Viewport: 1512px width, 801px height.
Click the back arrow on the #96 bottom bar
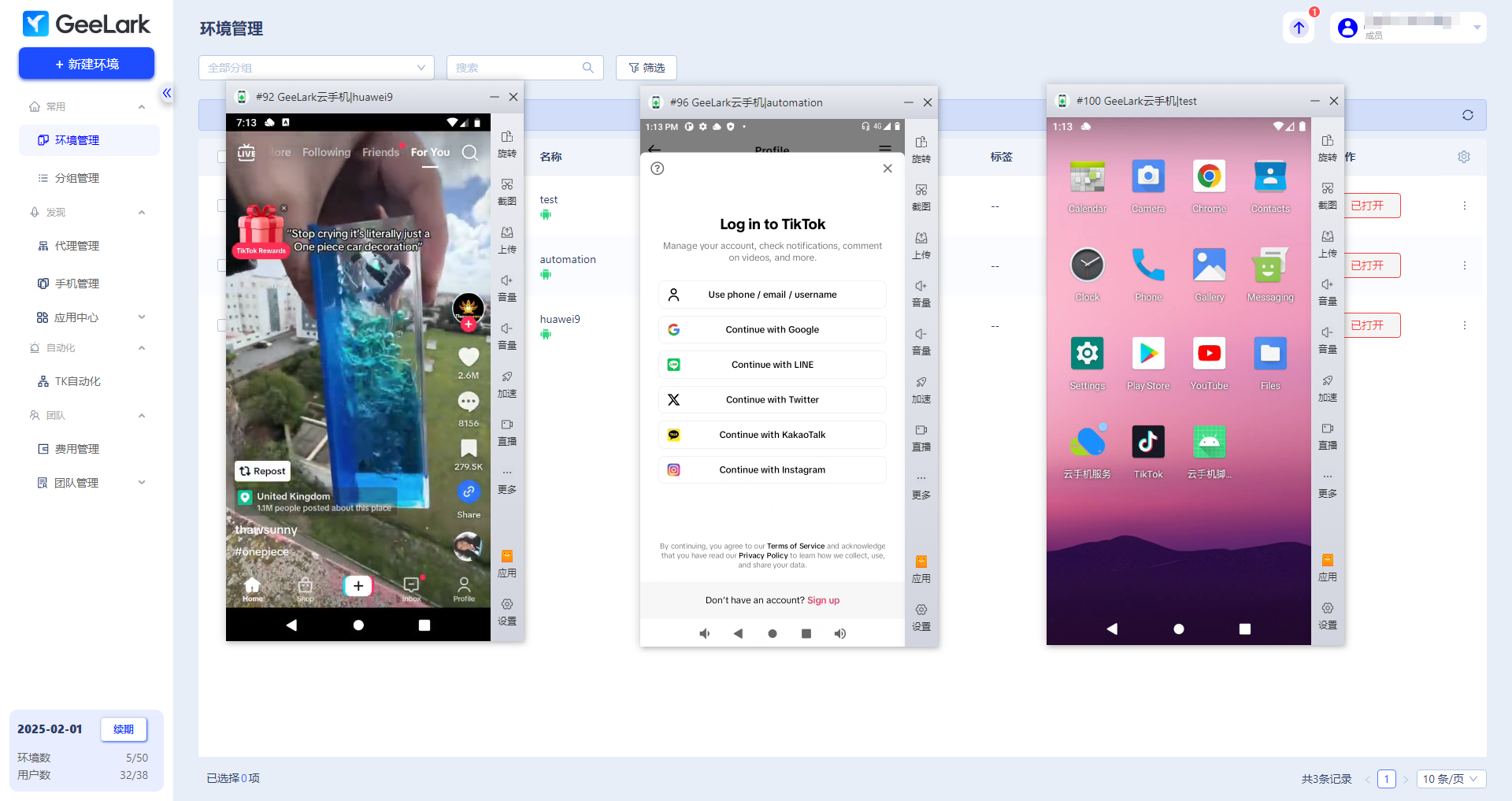pyautogui.click(x=738, y=633)
